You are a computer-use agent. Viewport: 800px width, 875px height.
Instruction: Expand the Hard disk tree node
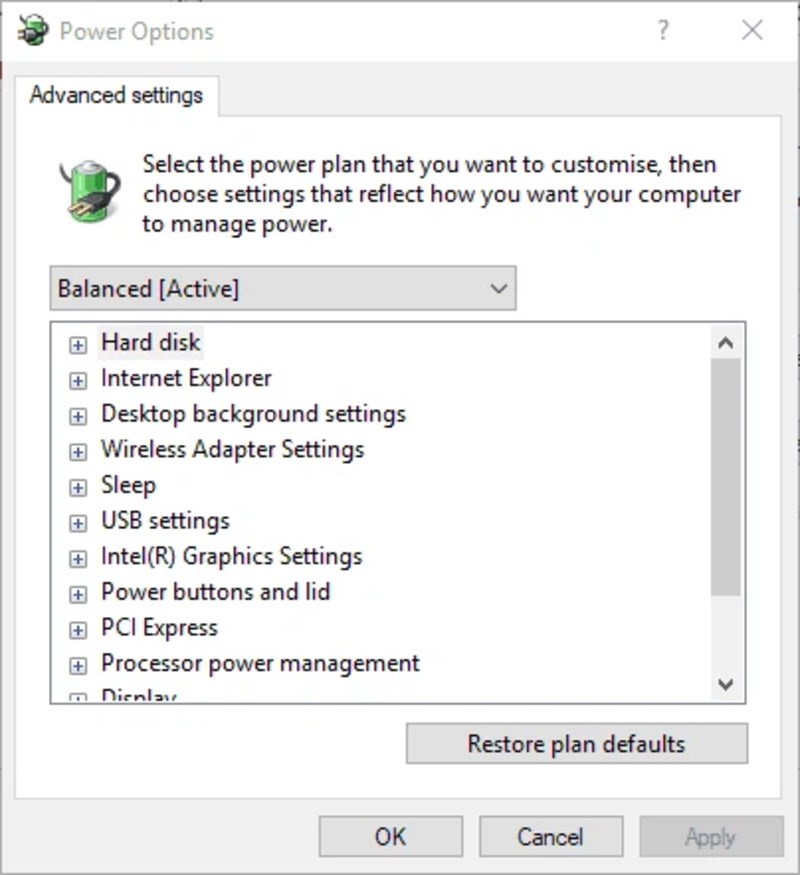(x=78, y=345)
